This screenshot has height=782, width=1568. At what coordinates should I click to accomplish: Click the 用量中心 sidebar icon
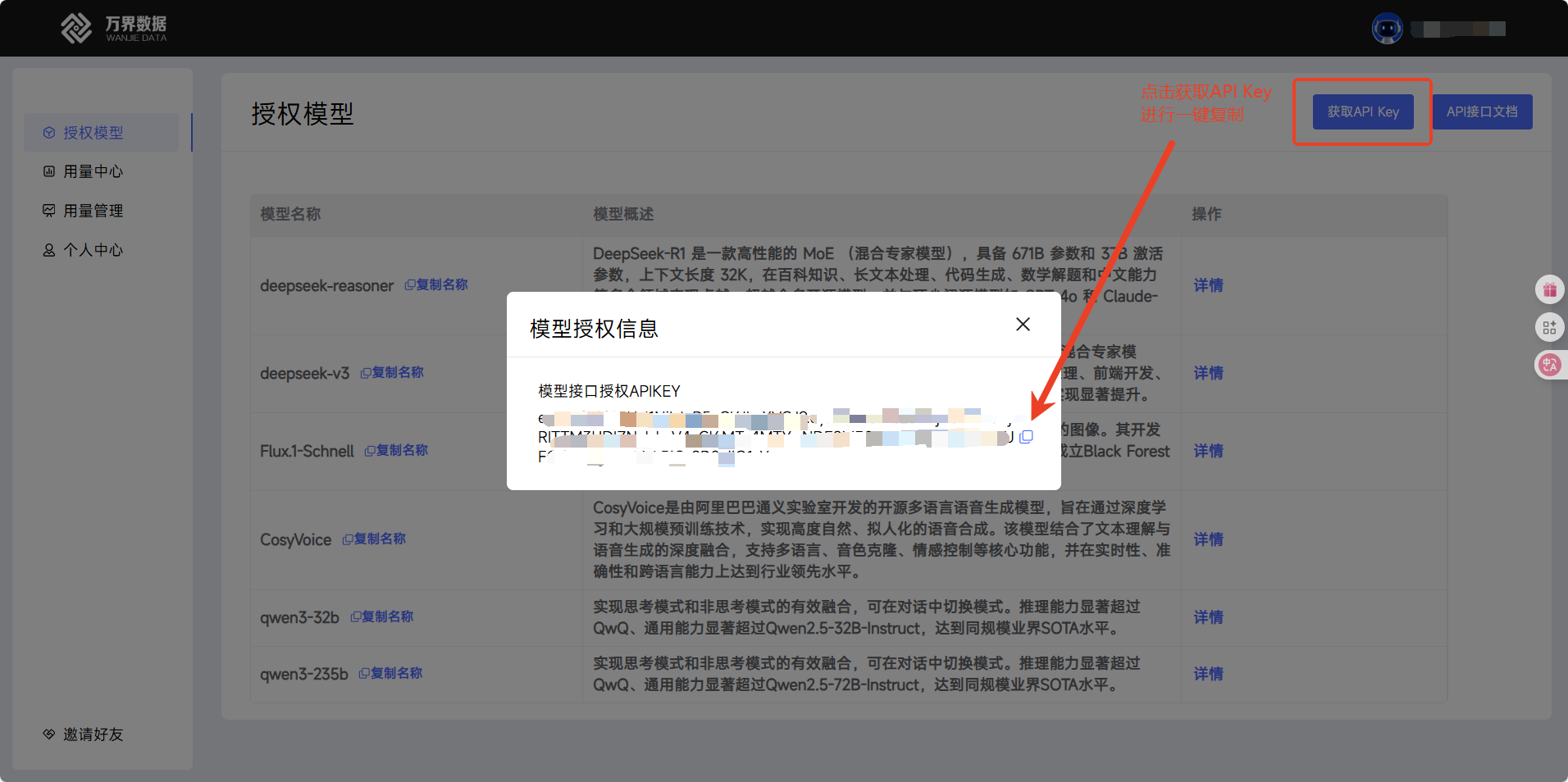click(49, 171)
